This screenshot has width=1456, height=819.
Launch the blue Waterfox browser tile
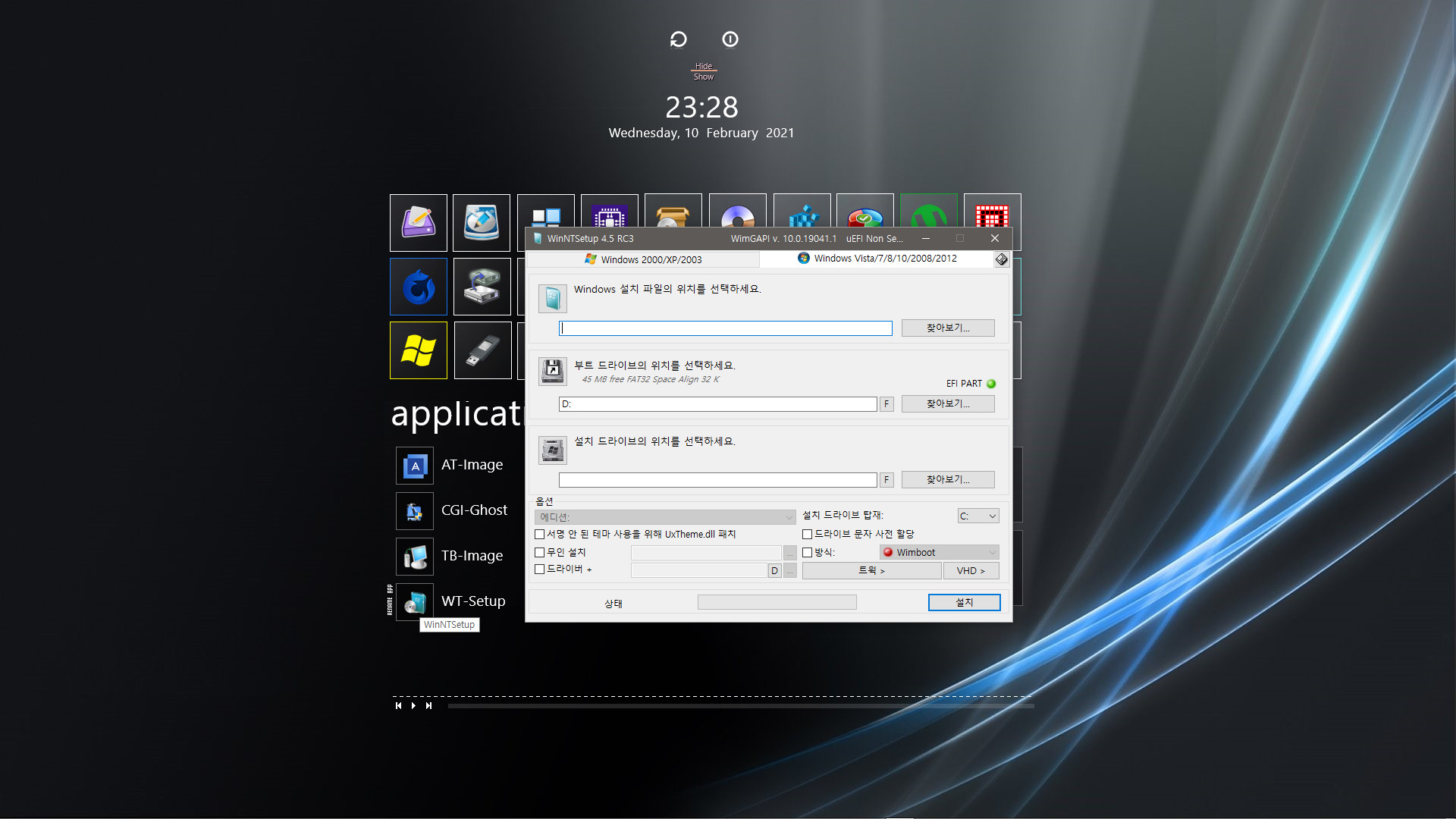click(x=418, y=287)
